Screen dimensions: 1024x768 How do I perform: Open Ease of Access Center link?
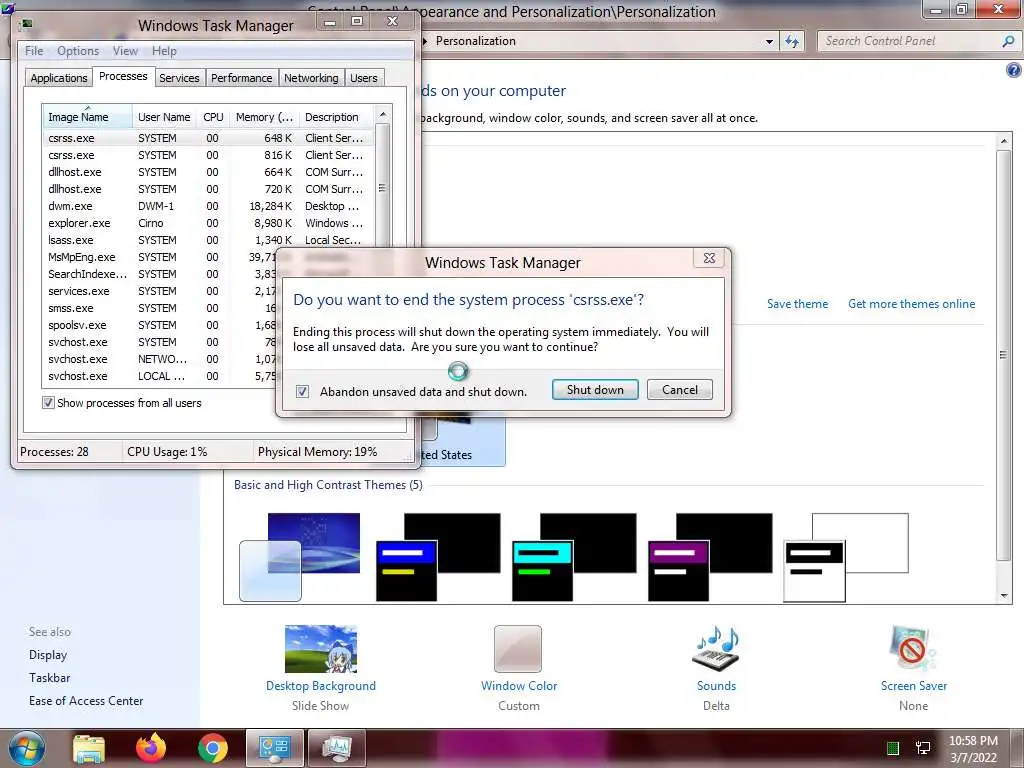86,701
